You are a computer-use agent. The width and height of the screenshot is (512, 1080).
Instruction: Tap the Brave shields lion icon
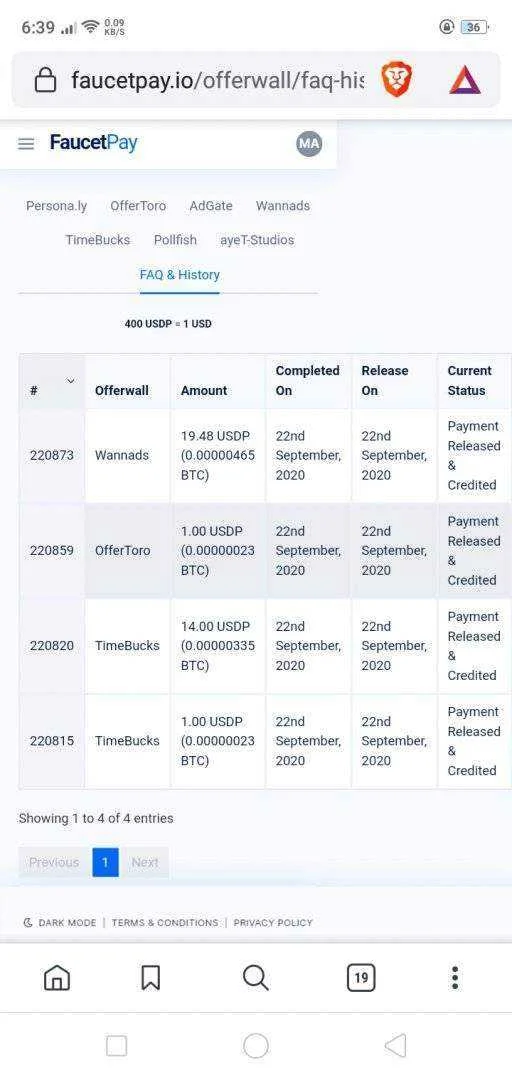click(397, 80)
